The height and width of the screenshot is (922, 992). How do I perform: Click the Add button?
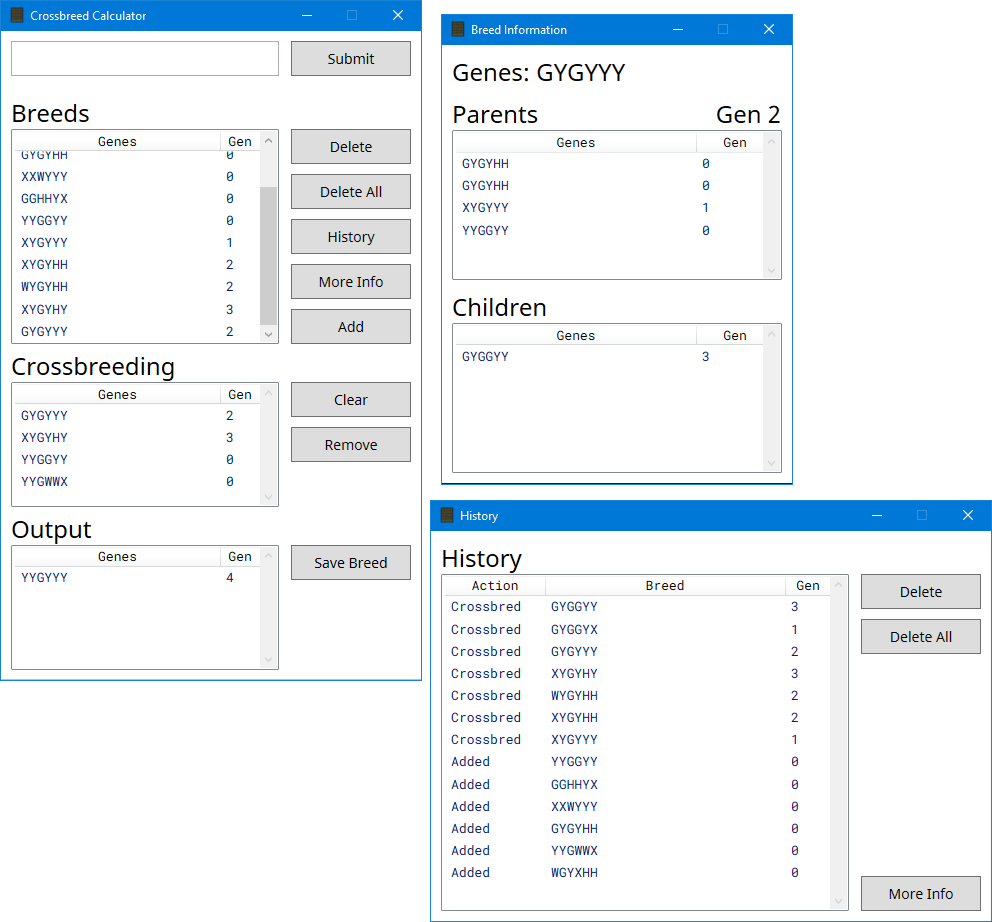click(x=350, y=327)
